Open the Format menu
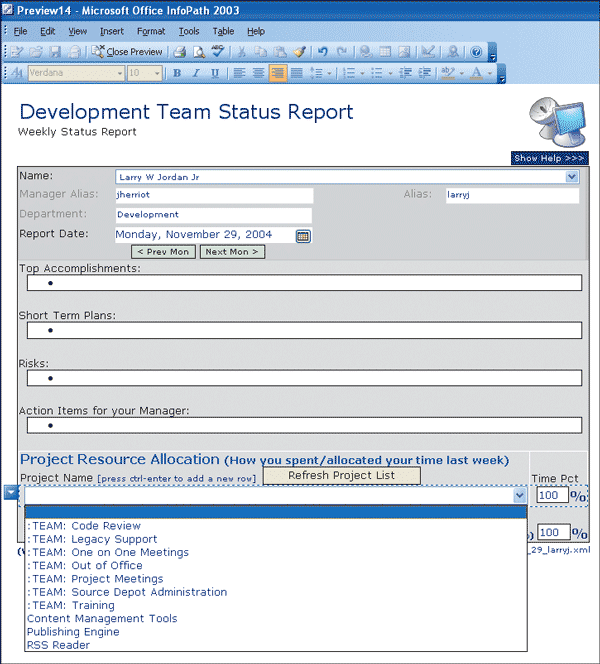600x664 pixels. (151, 31)
